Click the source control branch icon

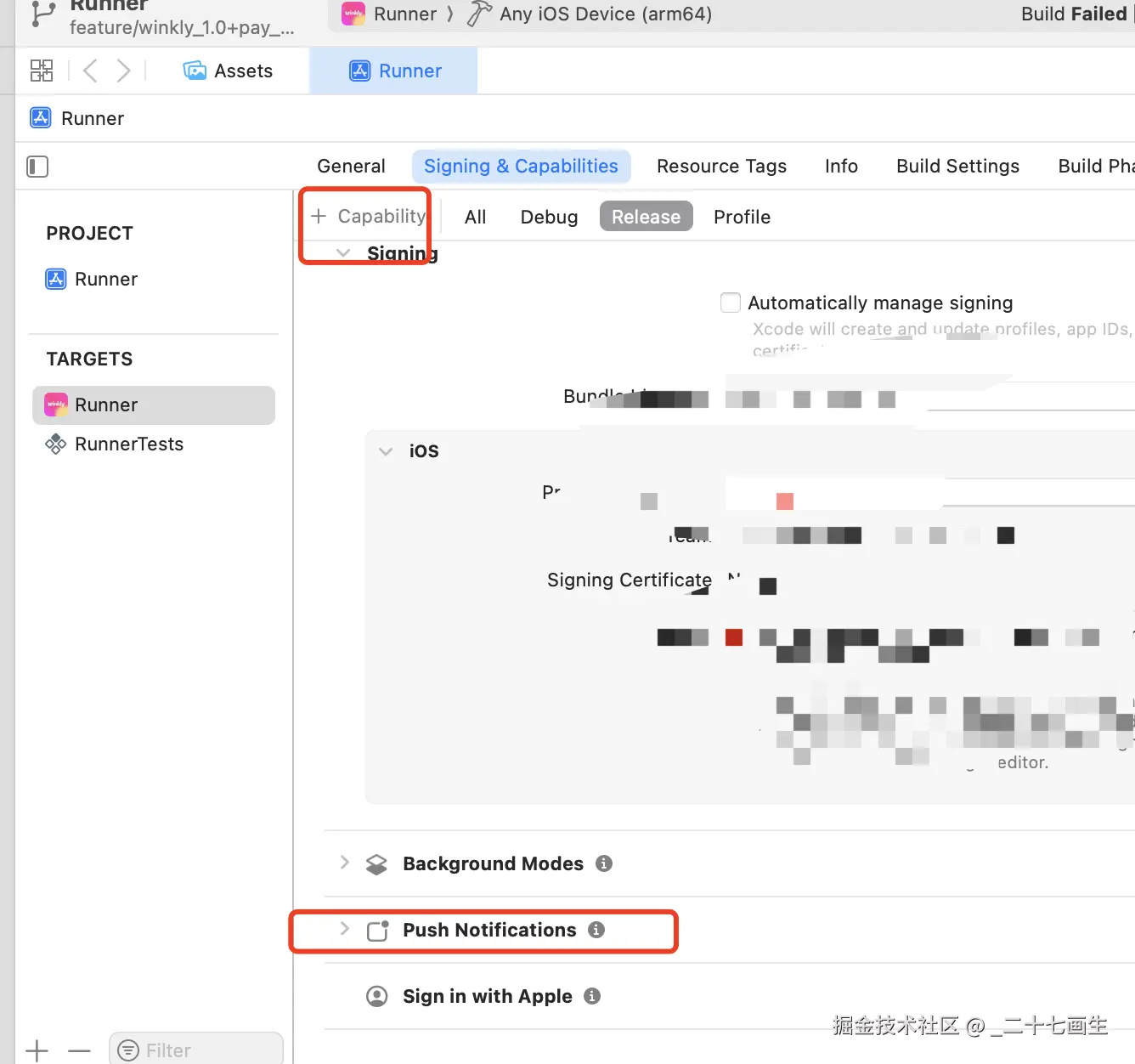click(x=42, y=14)
